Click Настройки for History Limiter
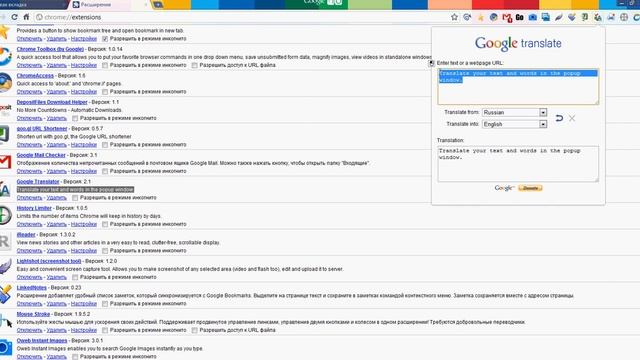Image resolution: width=640 pixels, height=360 pixels. 84,224
